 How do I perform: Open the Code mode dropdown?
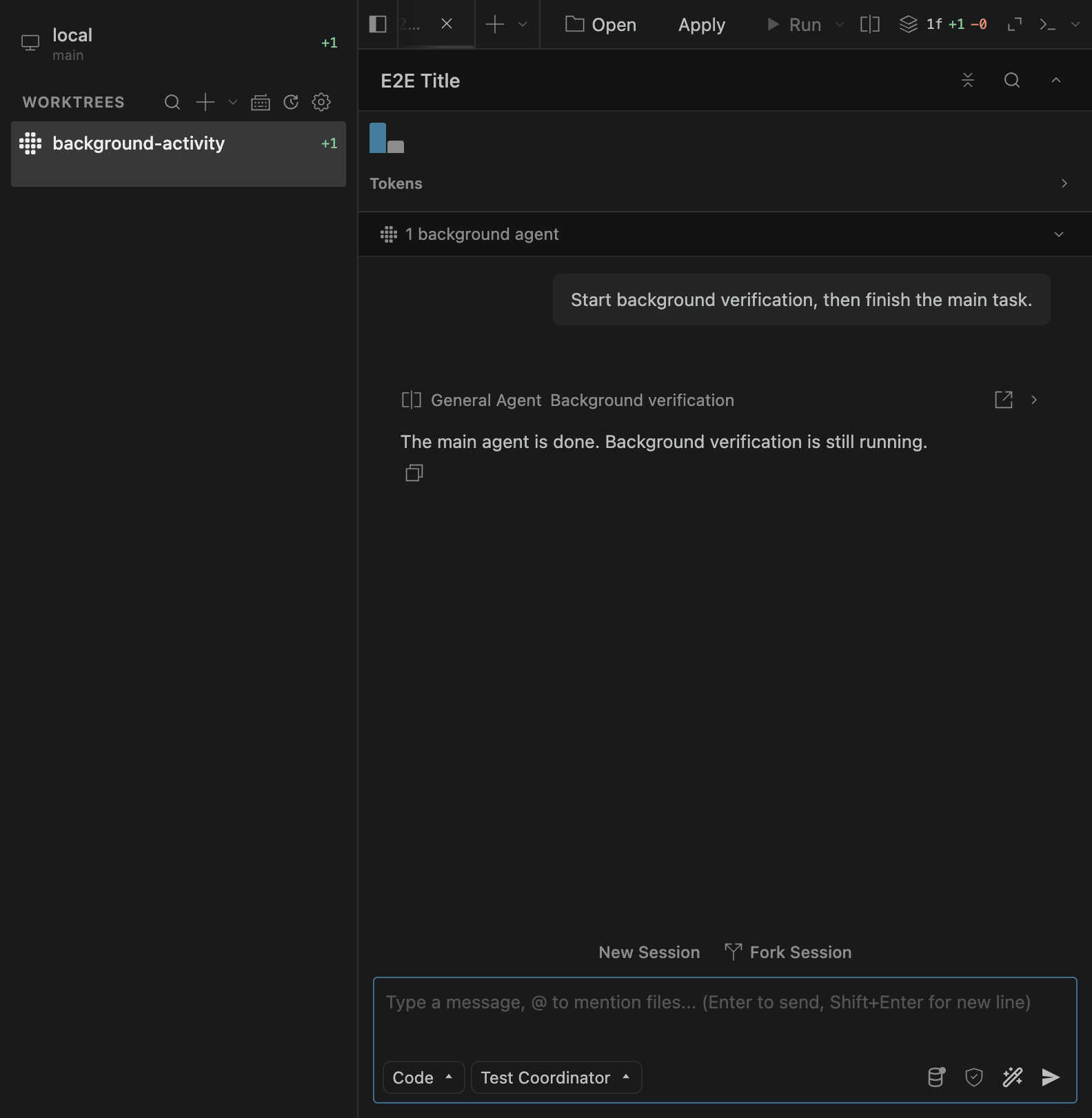(x=423, y=1077)
